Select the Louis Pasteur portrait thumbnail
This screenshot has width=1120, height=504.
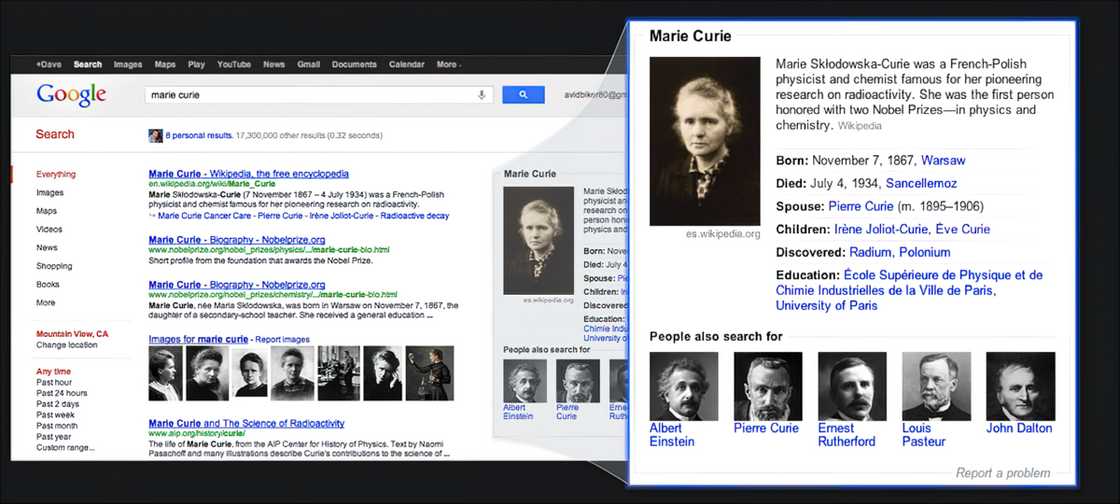[x=936, y=386]
